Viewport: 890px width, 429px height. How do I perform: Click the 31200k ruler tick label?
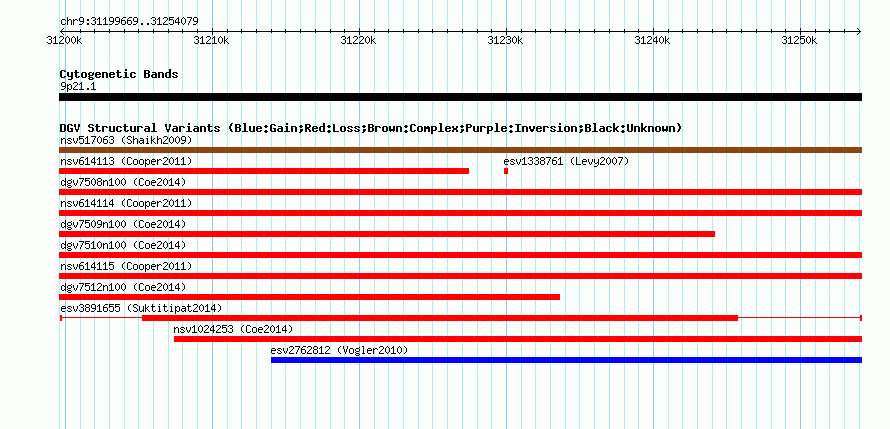(x=64, y=40)
